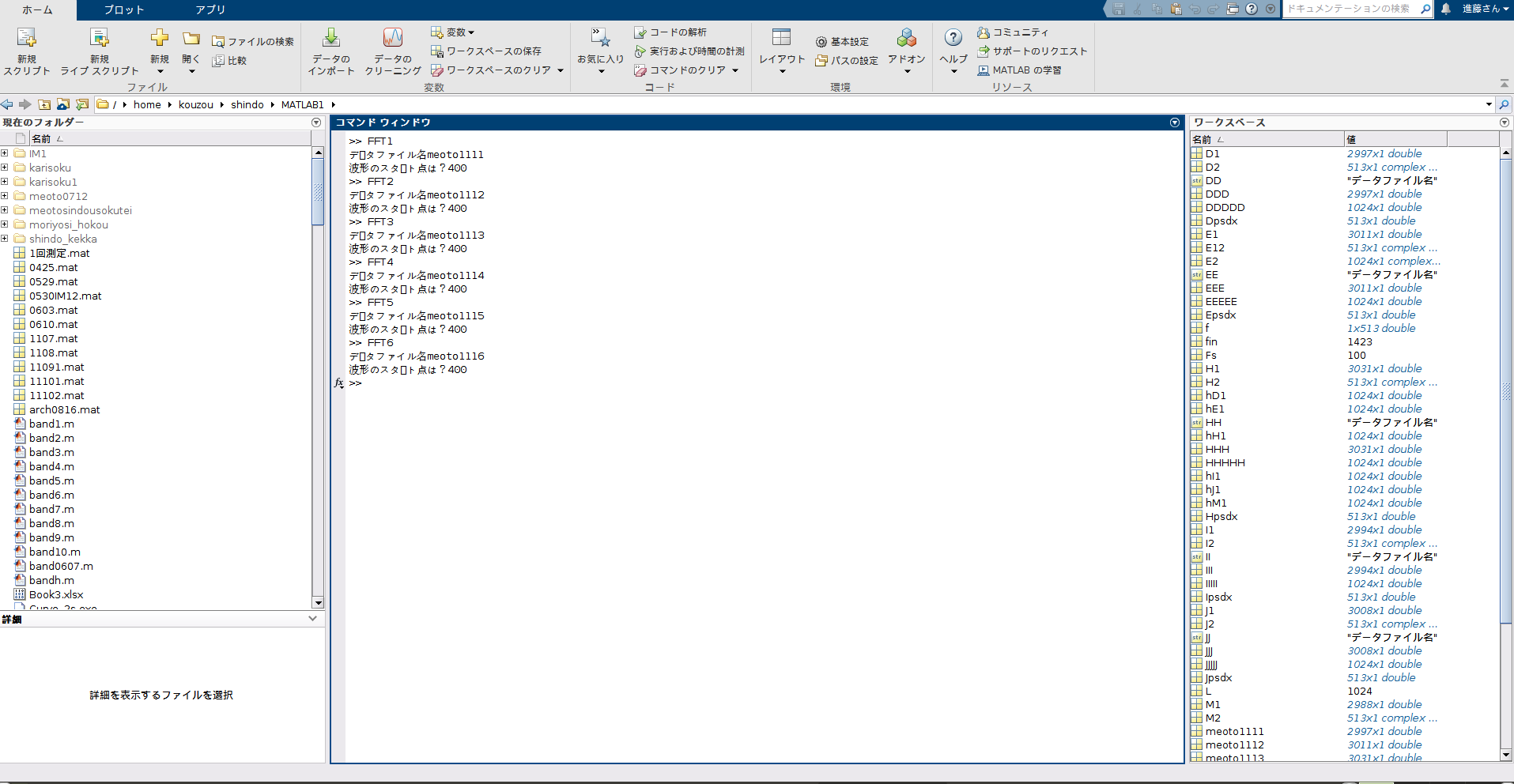Click the Workspace Value (値) column header

click(1395, 139)
